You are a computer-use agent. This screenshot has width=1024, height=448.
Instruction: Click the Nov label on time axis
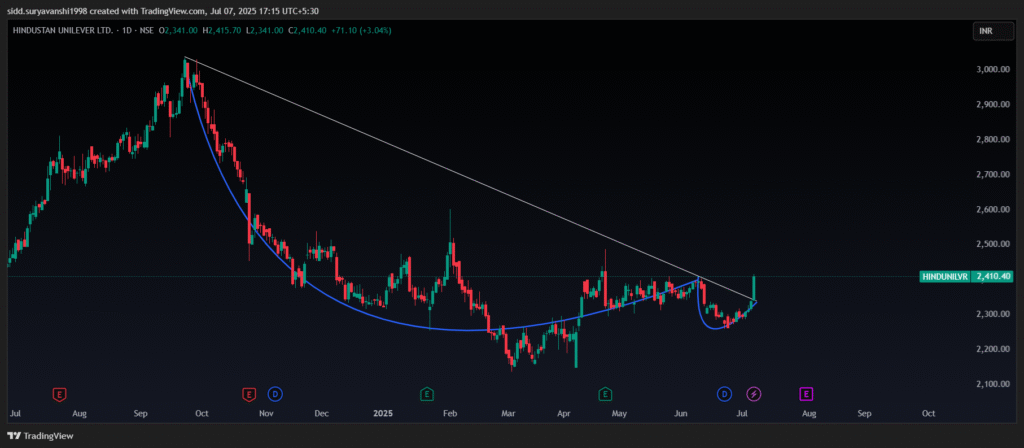(266, 413)
